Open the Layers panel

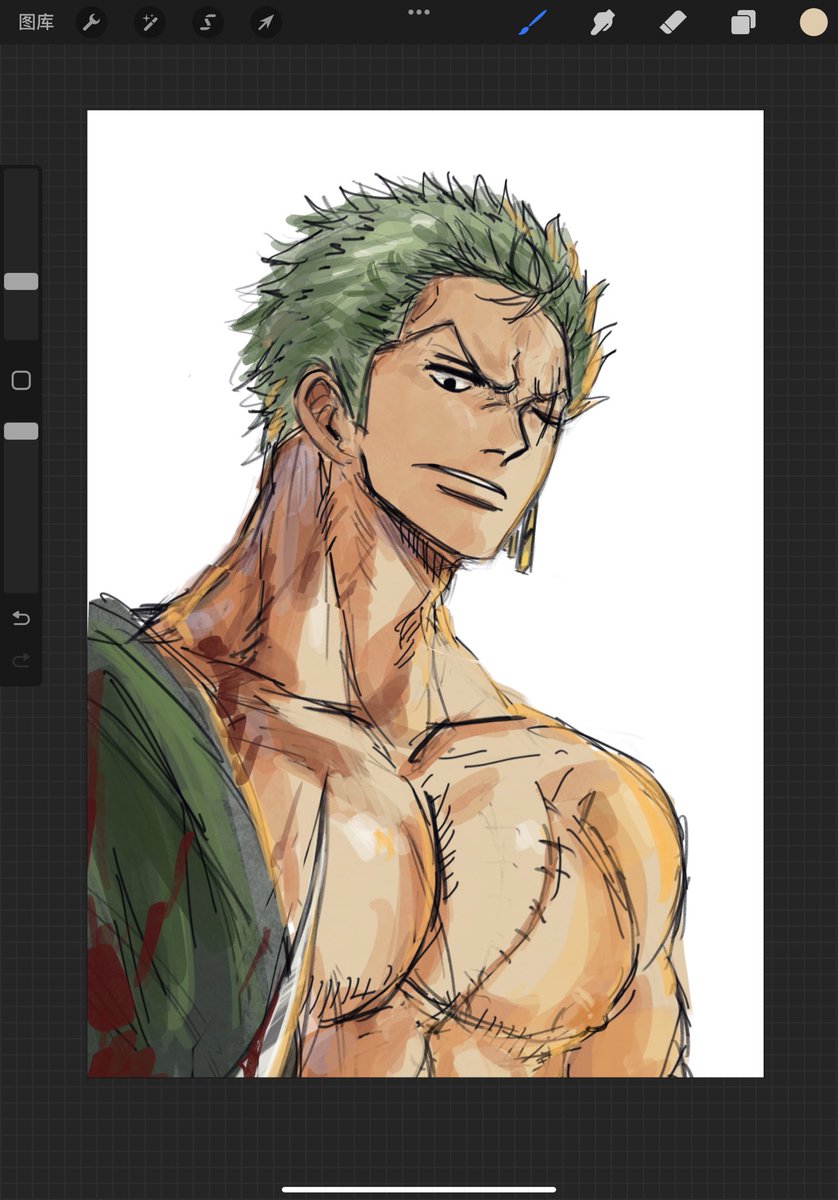[743, 22]
